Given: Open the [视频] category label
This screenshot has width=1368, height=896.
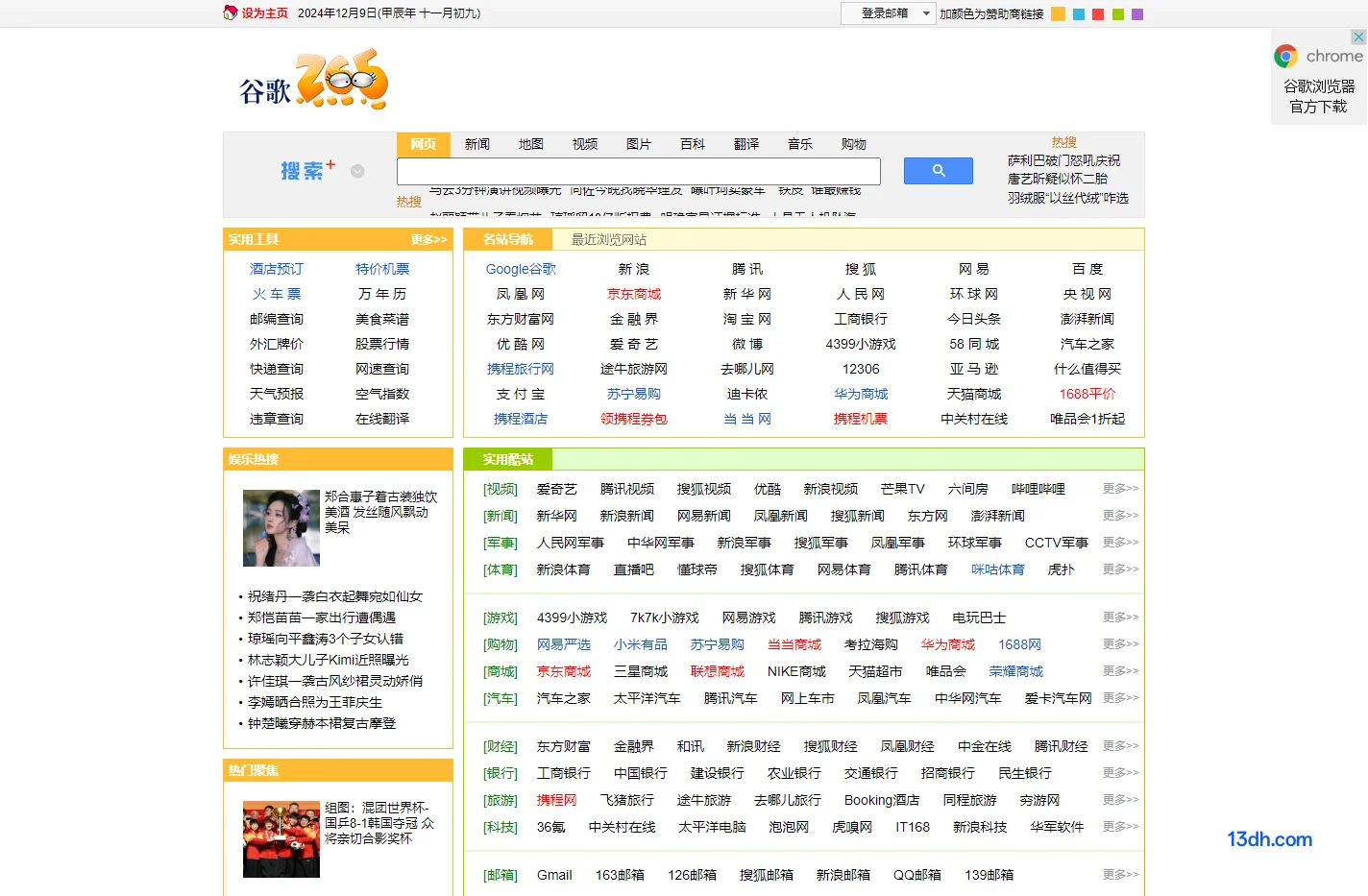Looking at the screenshot, I should pyautogui.click(x=500, y=489).
